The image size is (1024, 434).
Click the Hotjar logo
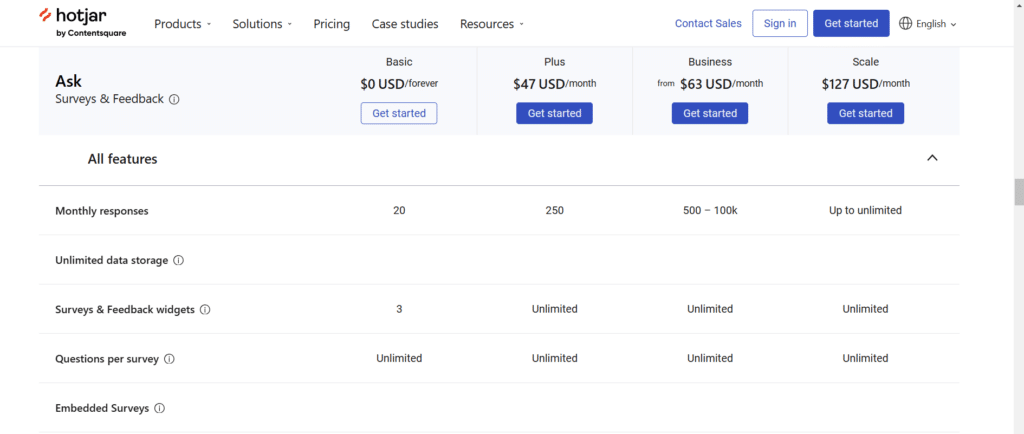(82, 23)
